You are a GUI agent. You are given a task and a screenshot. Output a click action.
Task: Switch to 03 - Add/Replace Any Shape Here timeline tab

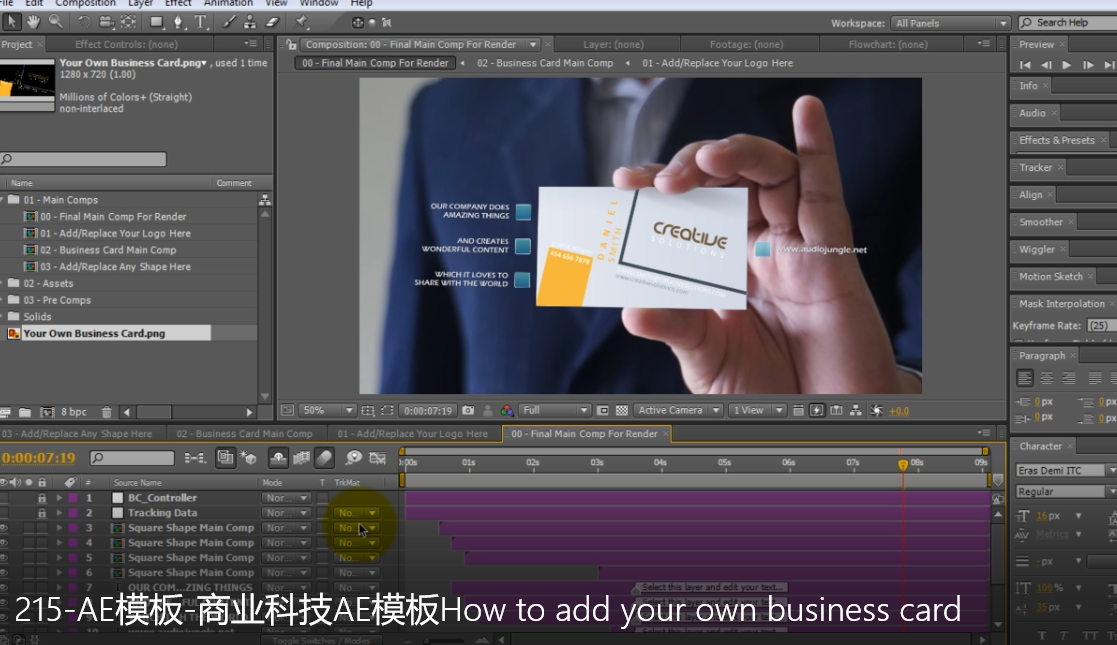click(x=76, y=433)
